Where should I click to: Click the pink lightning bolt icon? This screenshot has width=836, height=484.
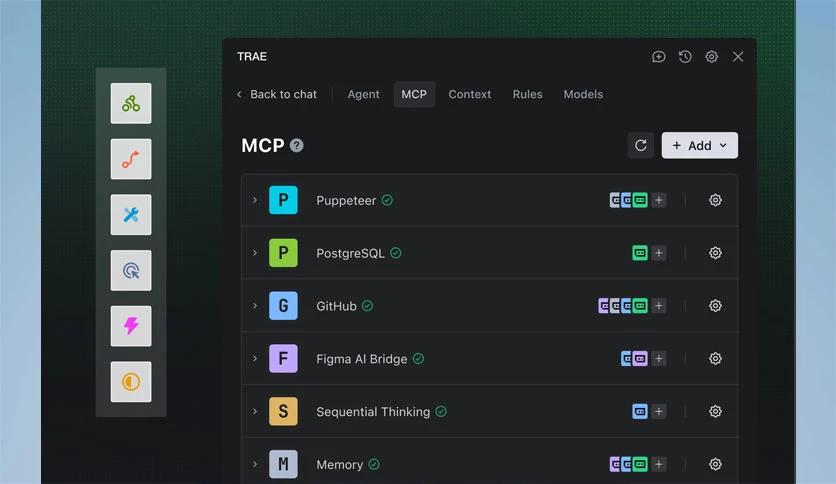[x=131, y=326]
